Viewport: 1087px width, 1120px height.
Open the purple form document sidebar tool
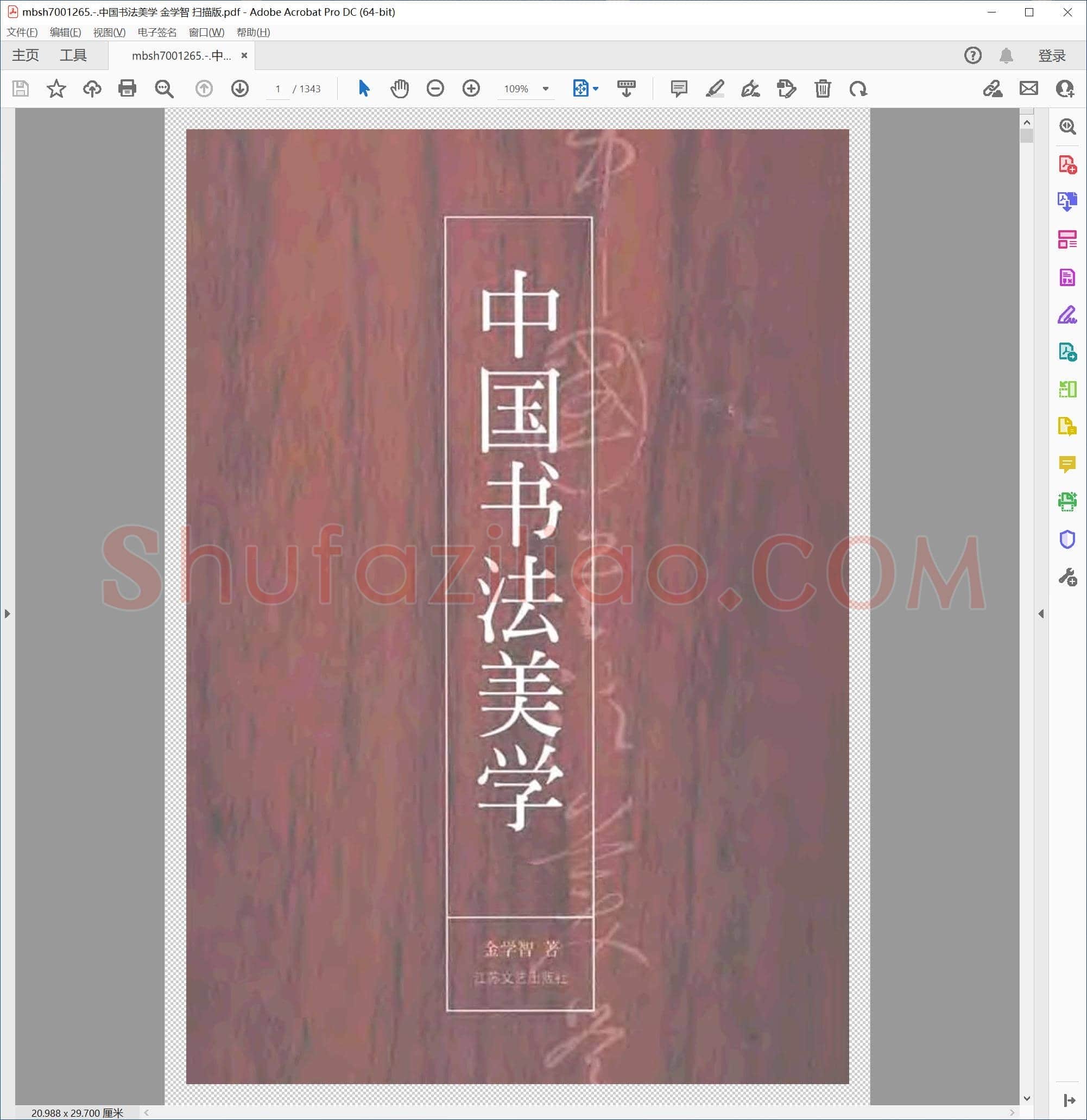point(1067,277)
